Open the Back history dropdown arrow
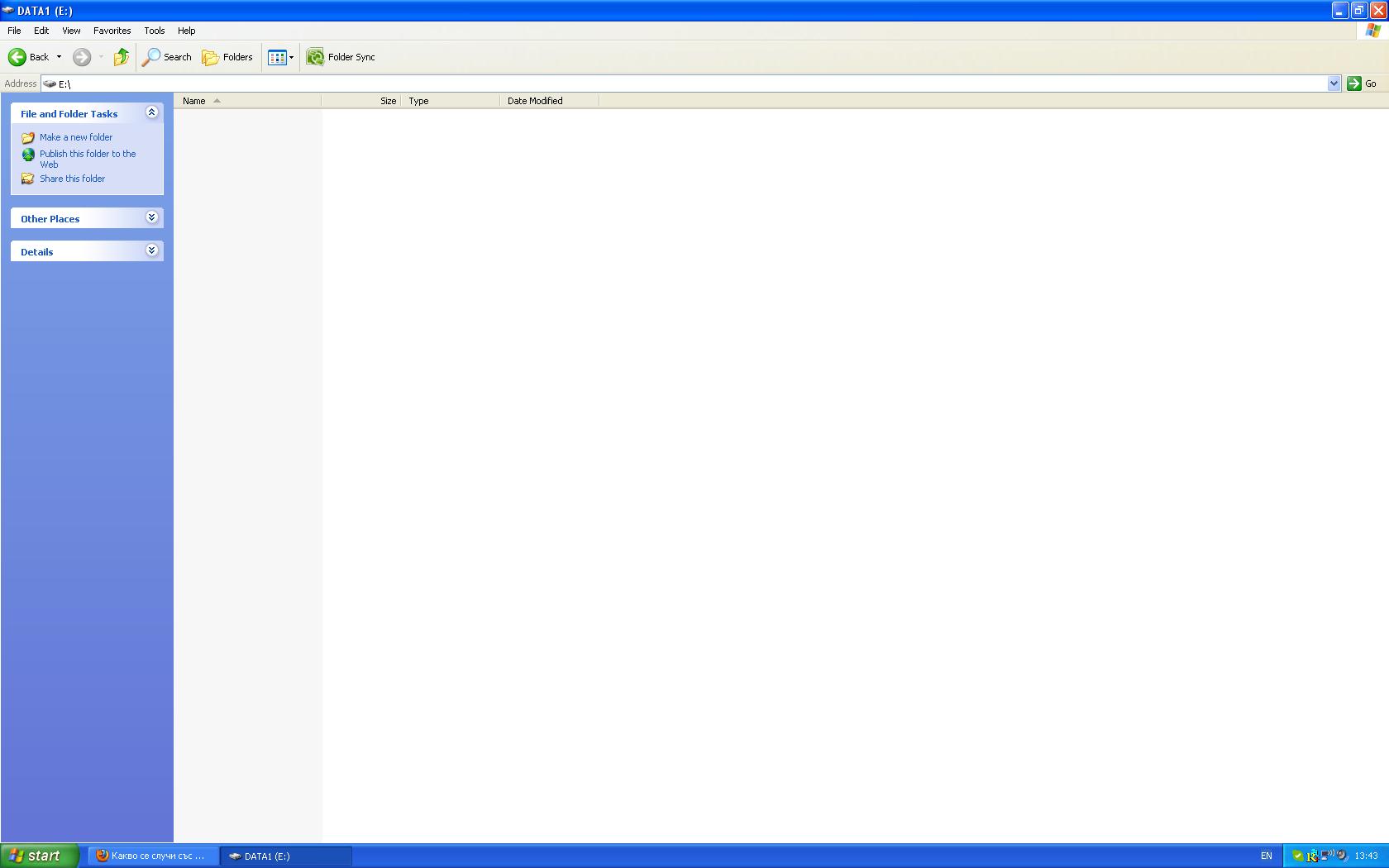This screenshot has width=1389, height=868. tap(59, 57)
